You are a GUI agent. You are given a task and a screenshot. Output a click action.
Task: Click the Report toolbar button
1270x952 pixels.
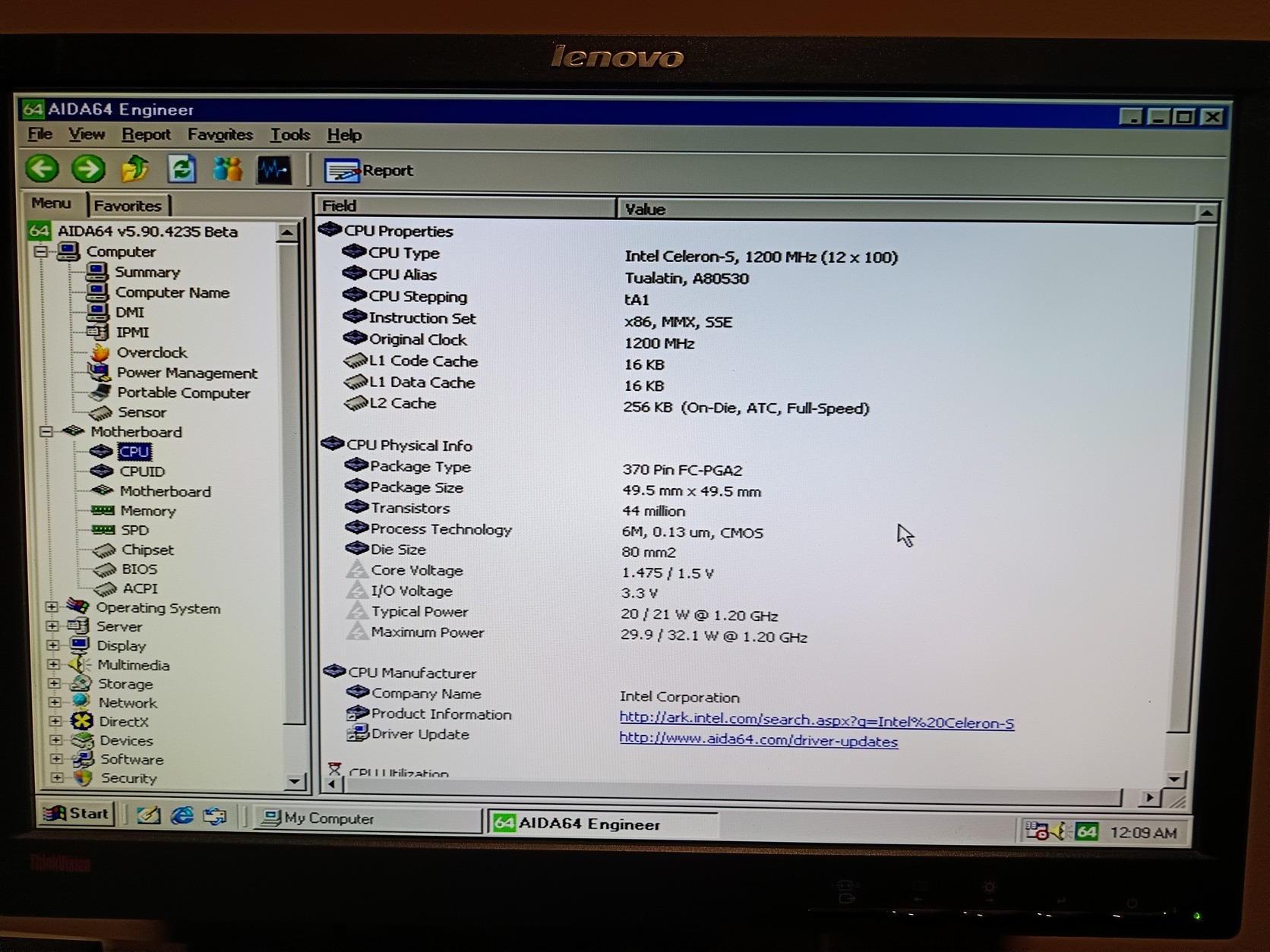point(369,170)
